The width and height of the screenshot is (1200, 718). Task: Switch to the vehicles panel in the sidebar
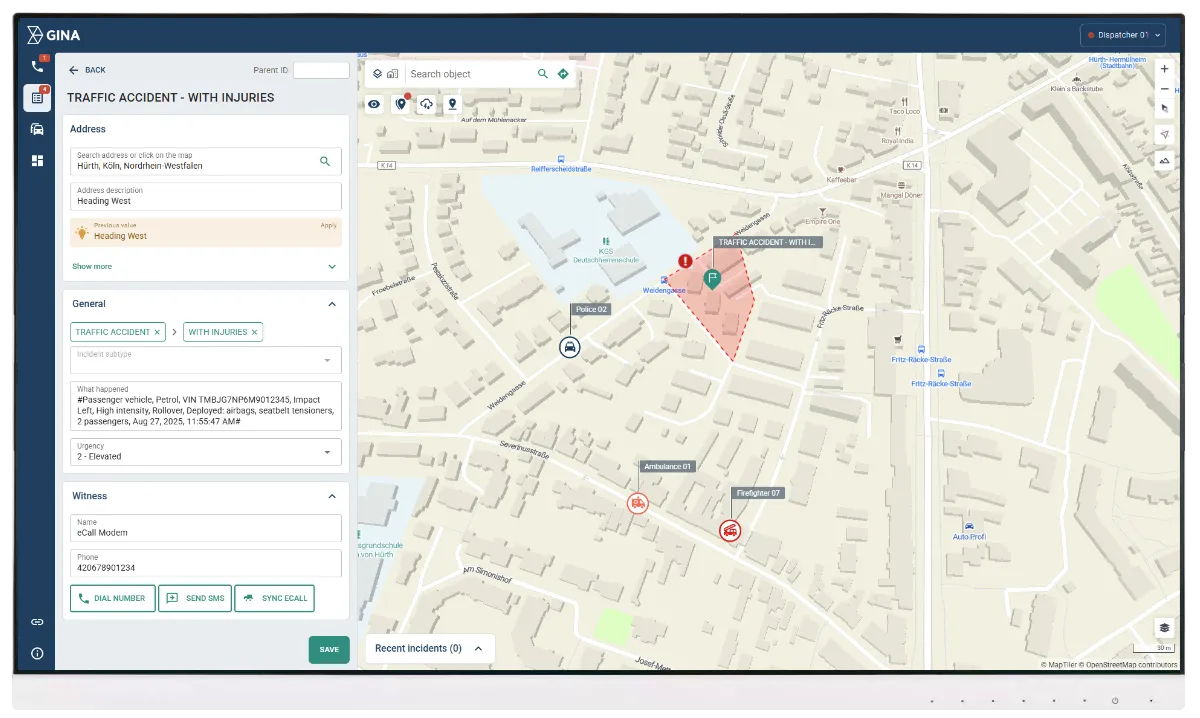pyautogui.click(x=38, y=129)
